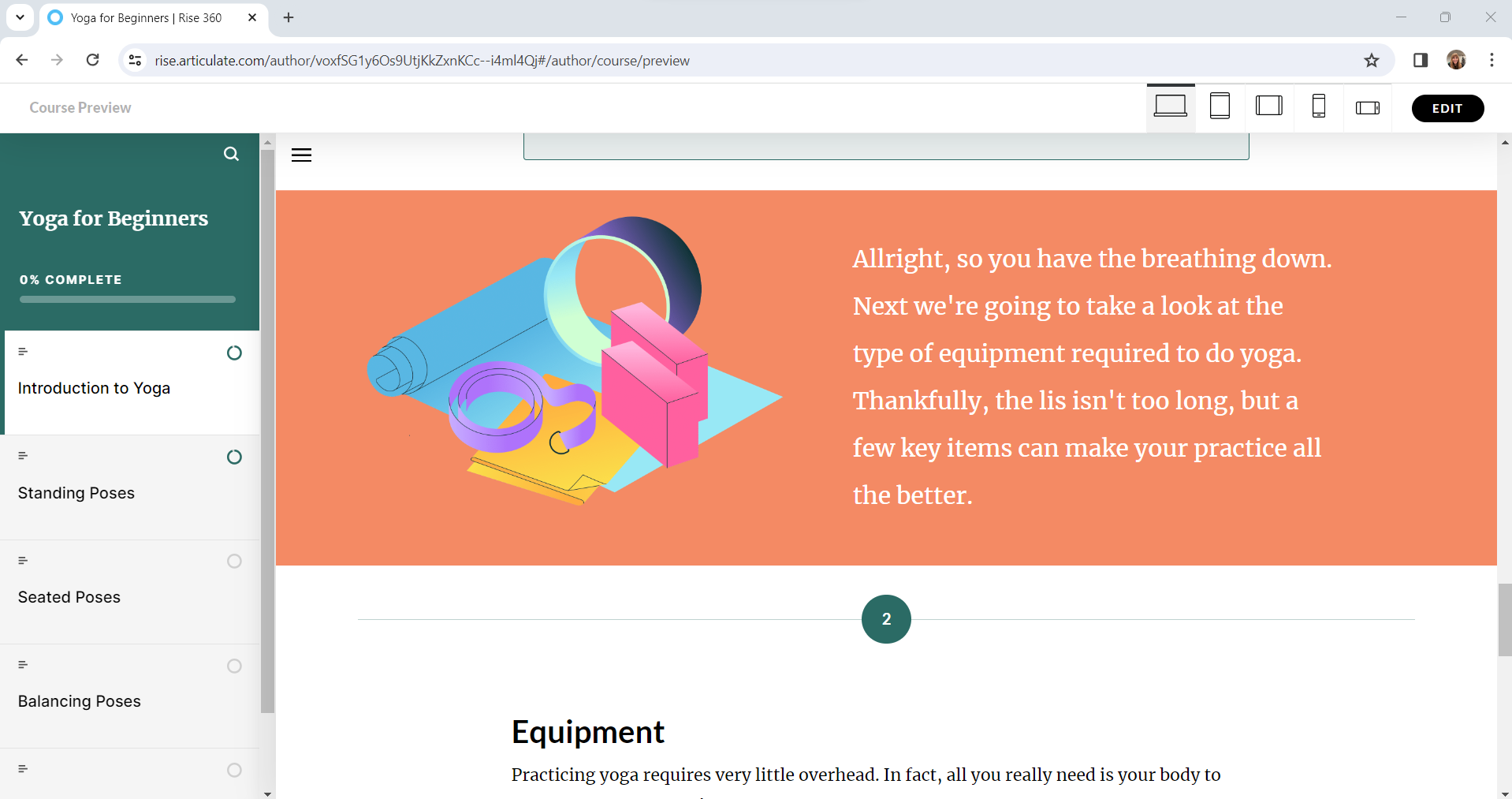Click Seated Poses progress circle
Viewport: 1512px width, 799px height.
234,561
